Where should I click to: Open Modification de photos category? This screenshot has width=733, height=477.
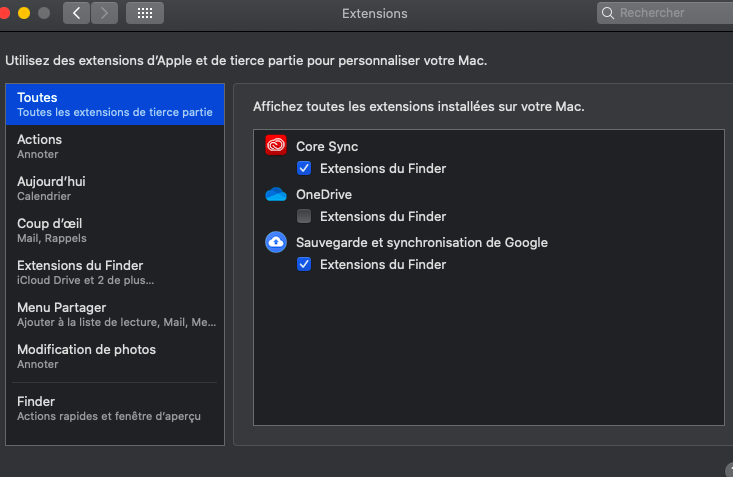(115, 356)
